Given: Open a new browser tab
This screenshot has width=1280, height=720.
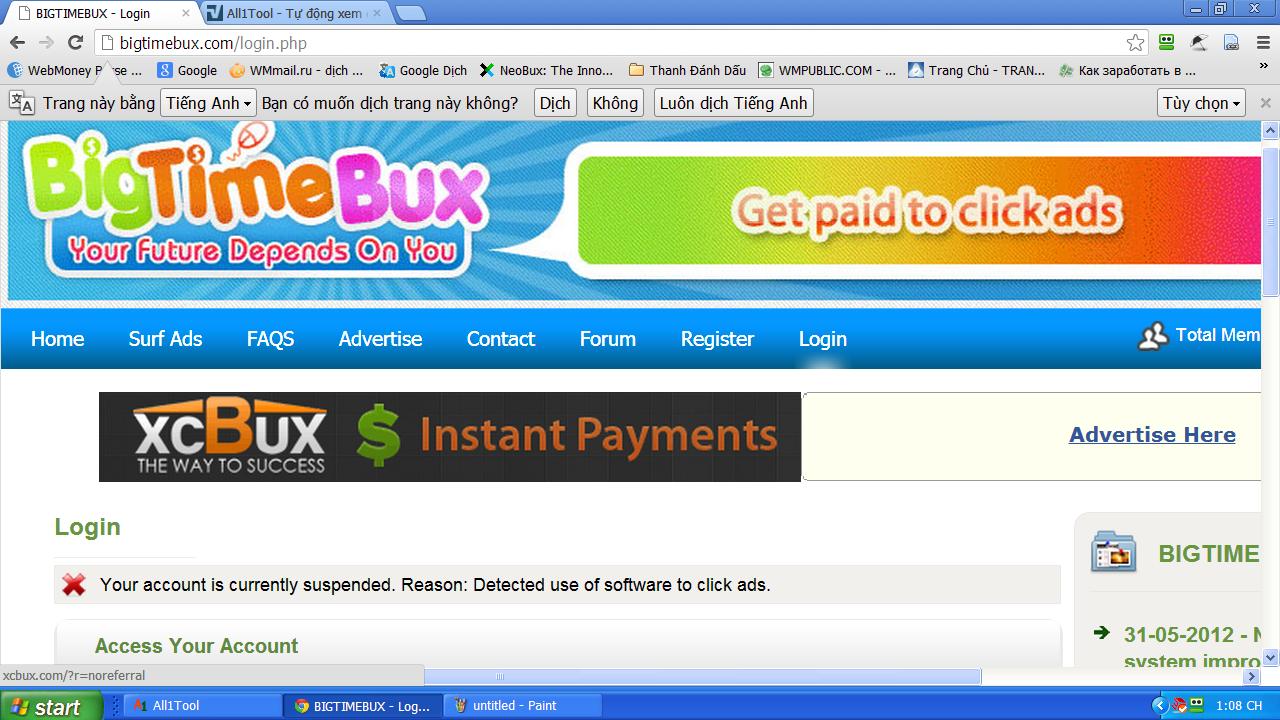Looking at the screenshot, I should [410, 13].
